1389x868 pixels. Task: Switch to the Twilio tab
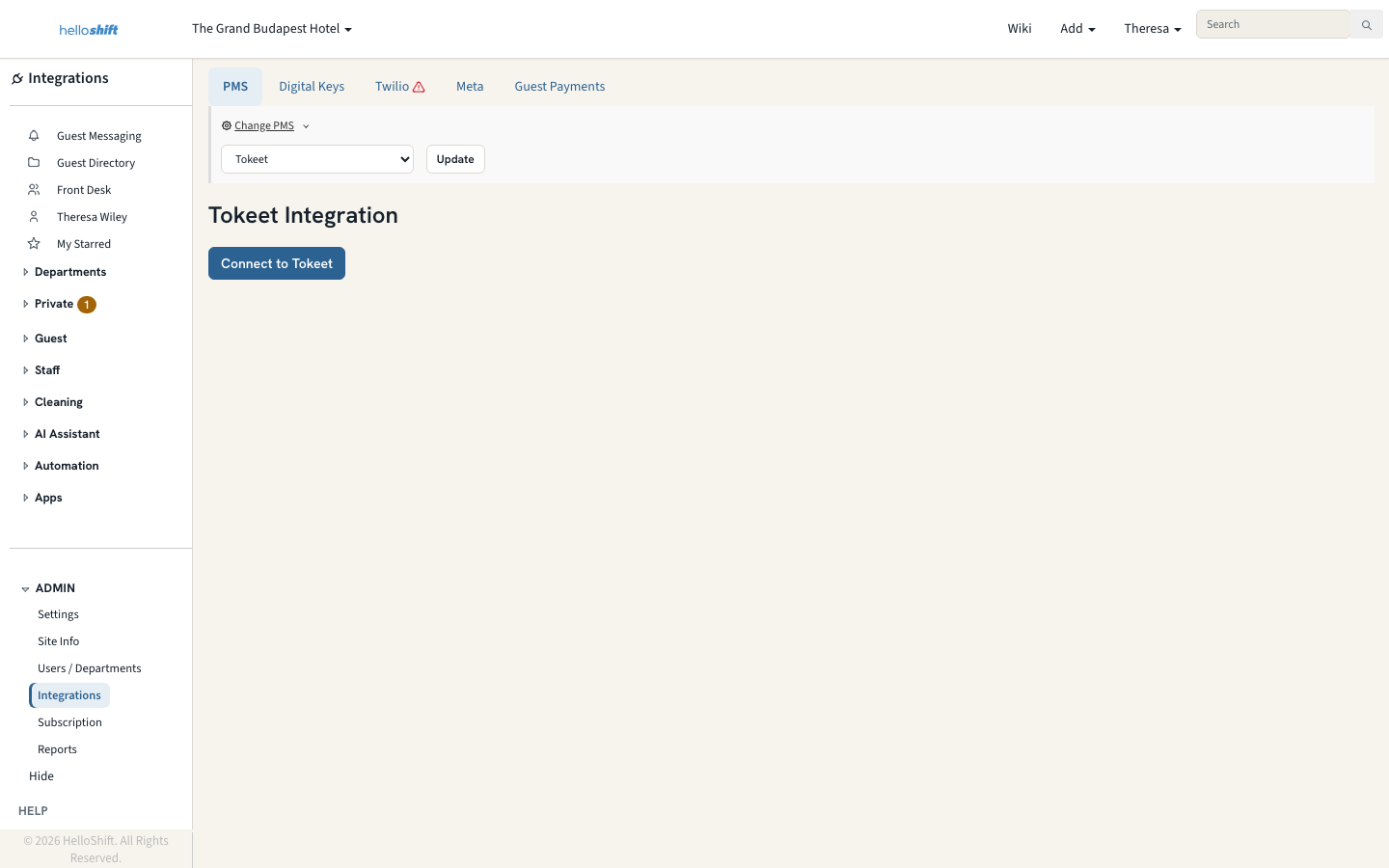pos(400,87)
